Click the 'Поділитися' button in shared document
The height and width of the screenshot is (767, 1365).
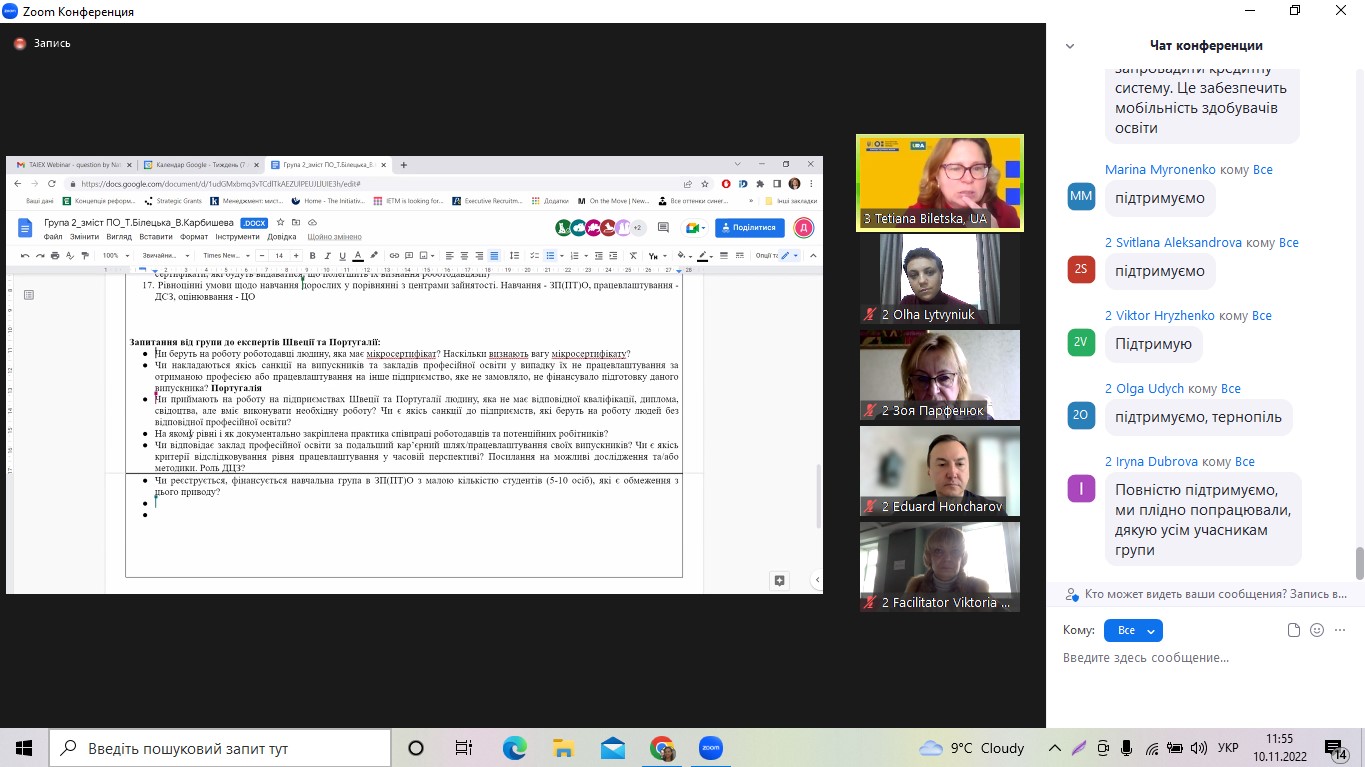[x=750, y=228]
